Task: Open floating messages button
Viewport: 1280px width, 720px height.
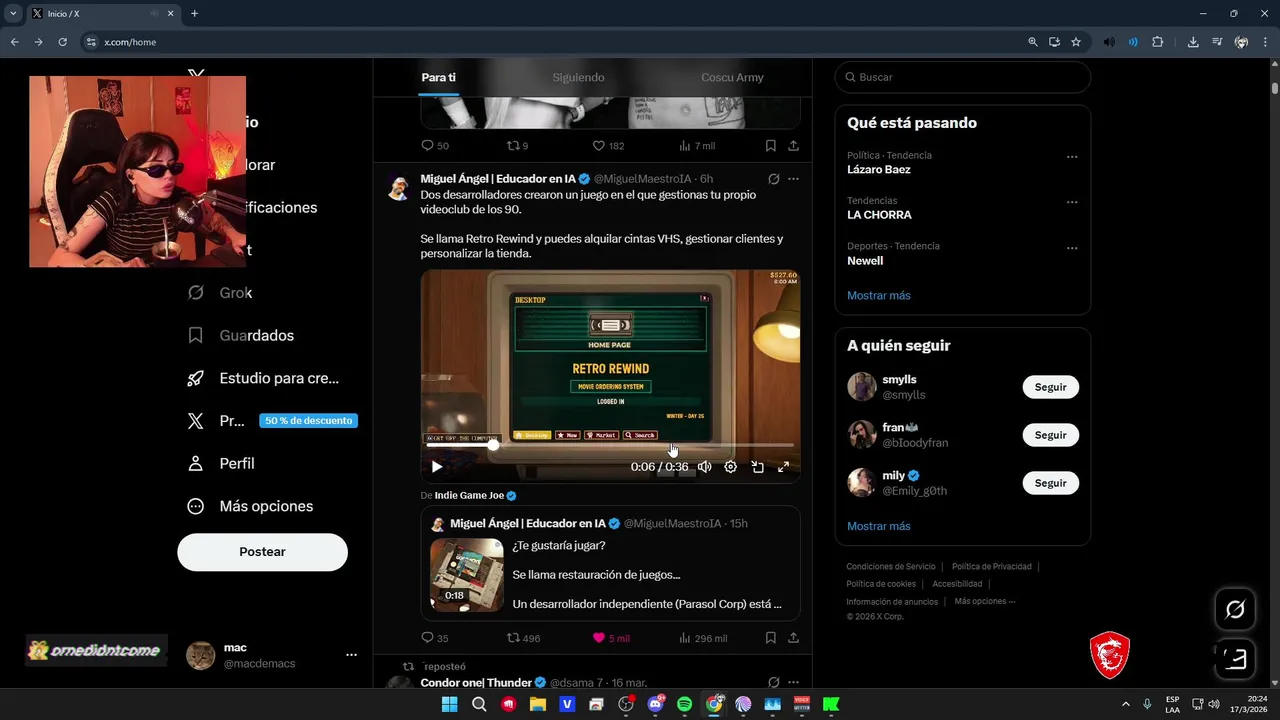Action: (x=1235, y=659)
